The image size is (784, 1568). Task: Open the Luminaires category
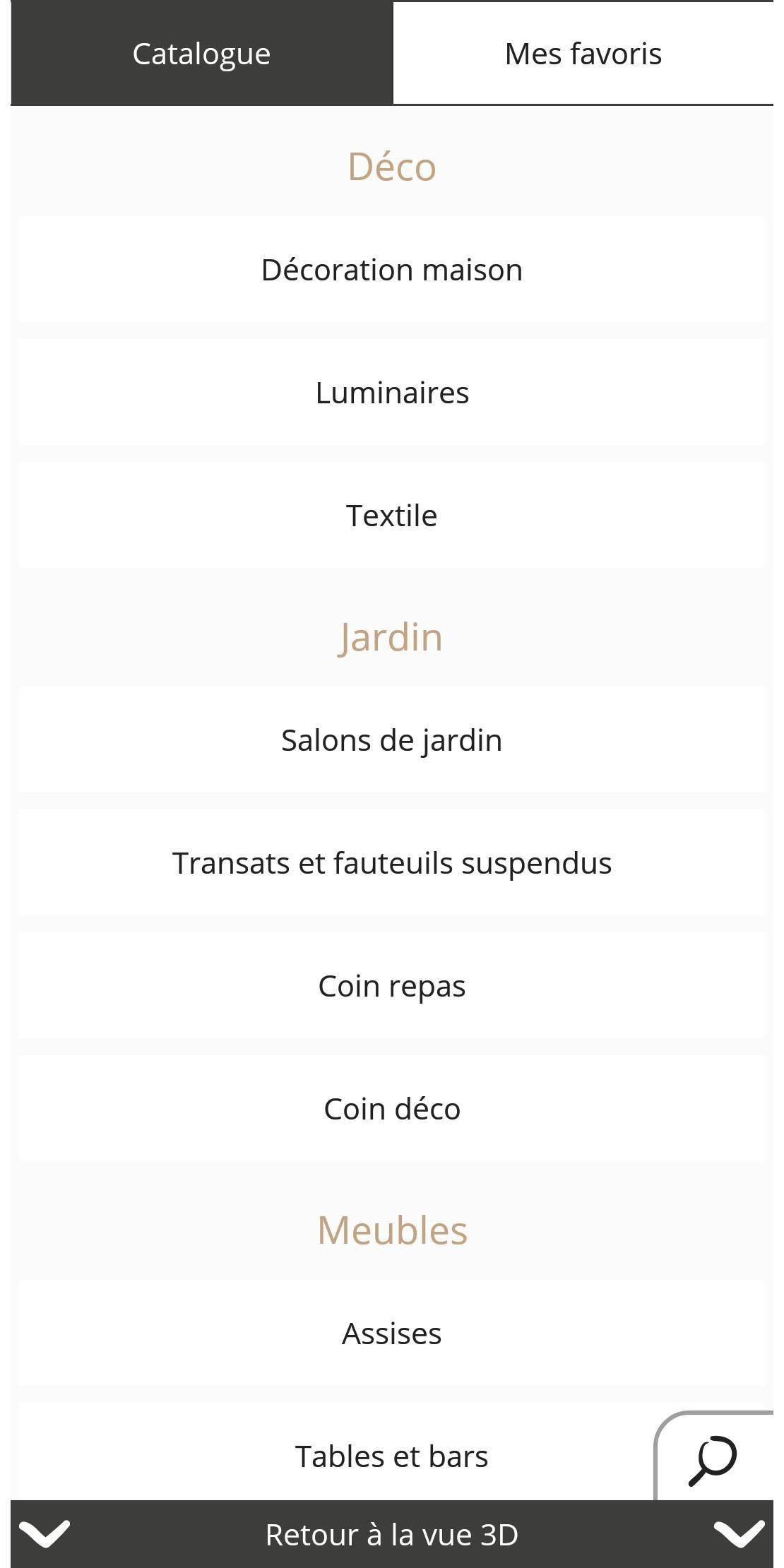click(392, 393)
